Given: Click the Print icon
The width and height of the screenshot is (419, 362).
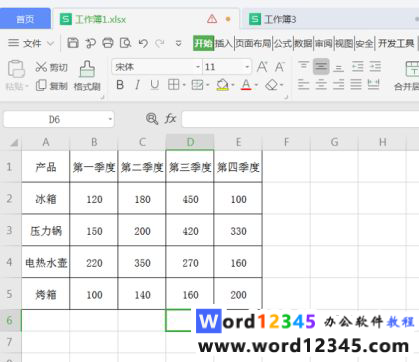Looking at the screenshot, I should [108, 43].
